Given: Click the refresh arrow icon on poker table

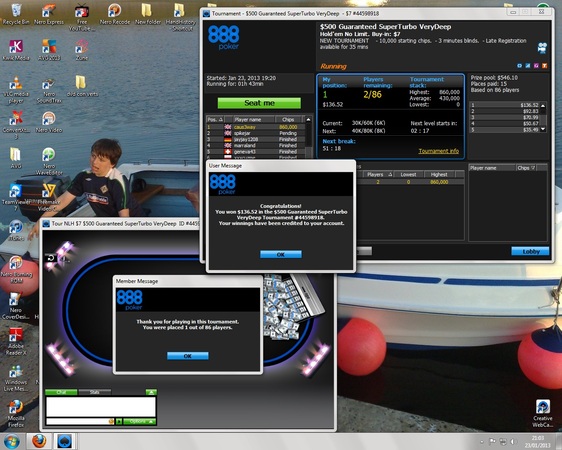Looking at the screenshot, I should tap(51, 258).
